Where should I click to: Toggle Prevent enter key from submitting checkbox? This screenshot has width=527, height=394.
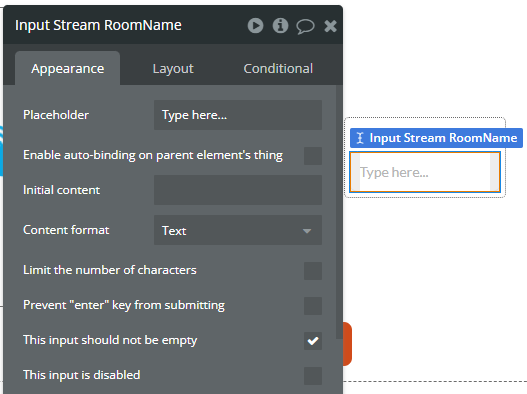(313, 306)
